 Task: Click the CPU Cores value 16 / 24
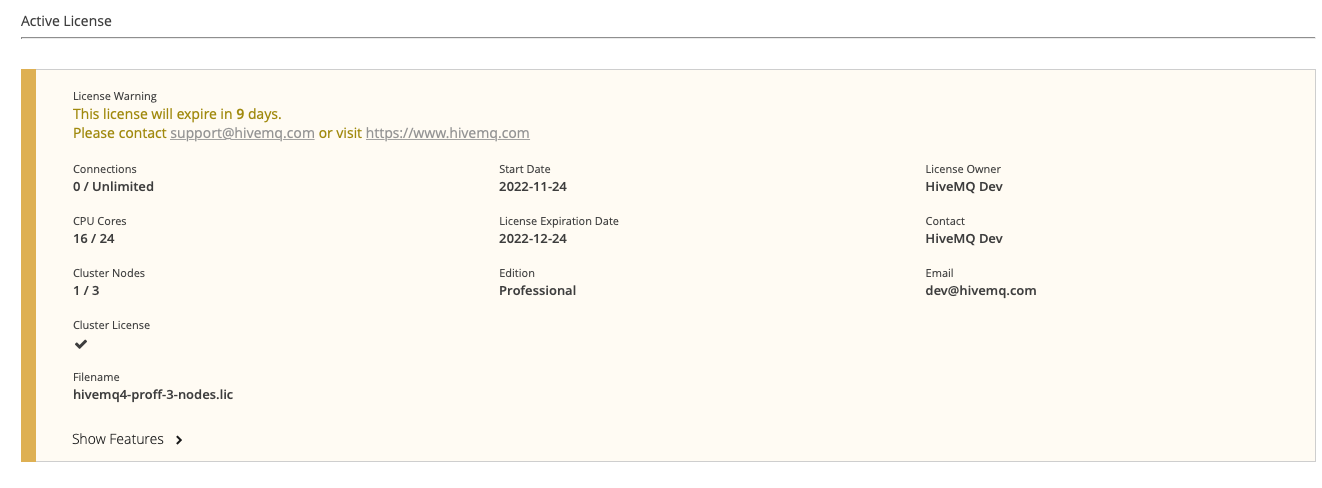point(94,239)
